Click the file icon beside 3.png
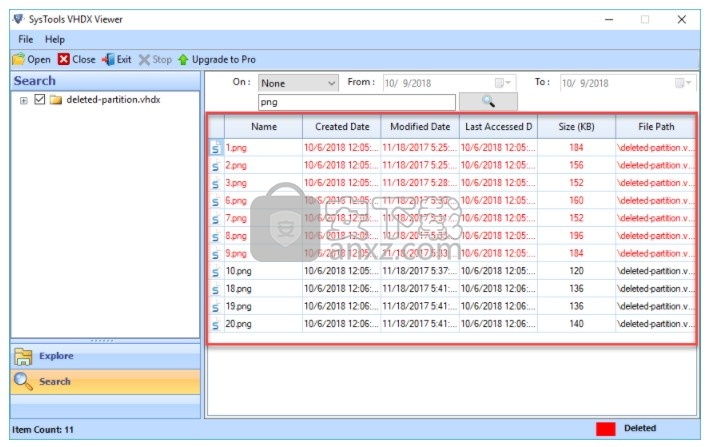Image resolution: width=717 pixels, height=447 pixels. coord(215,183)
